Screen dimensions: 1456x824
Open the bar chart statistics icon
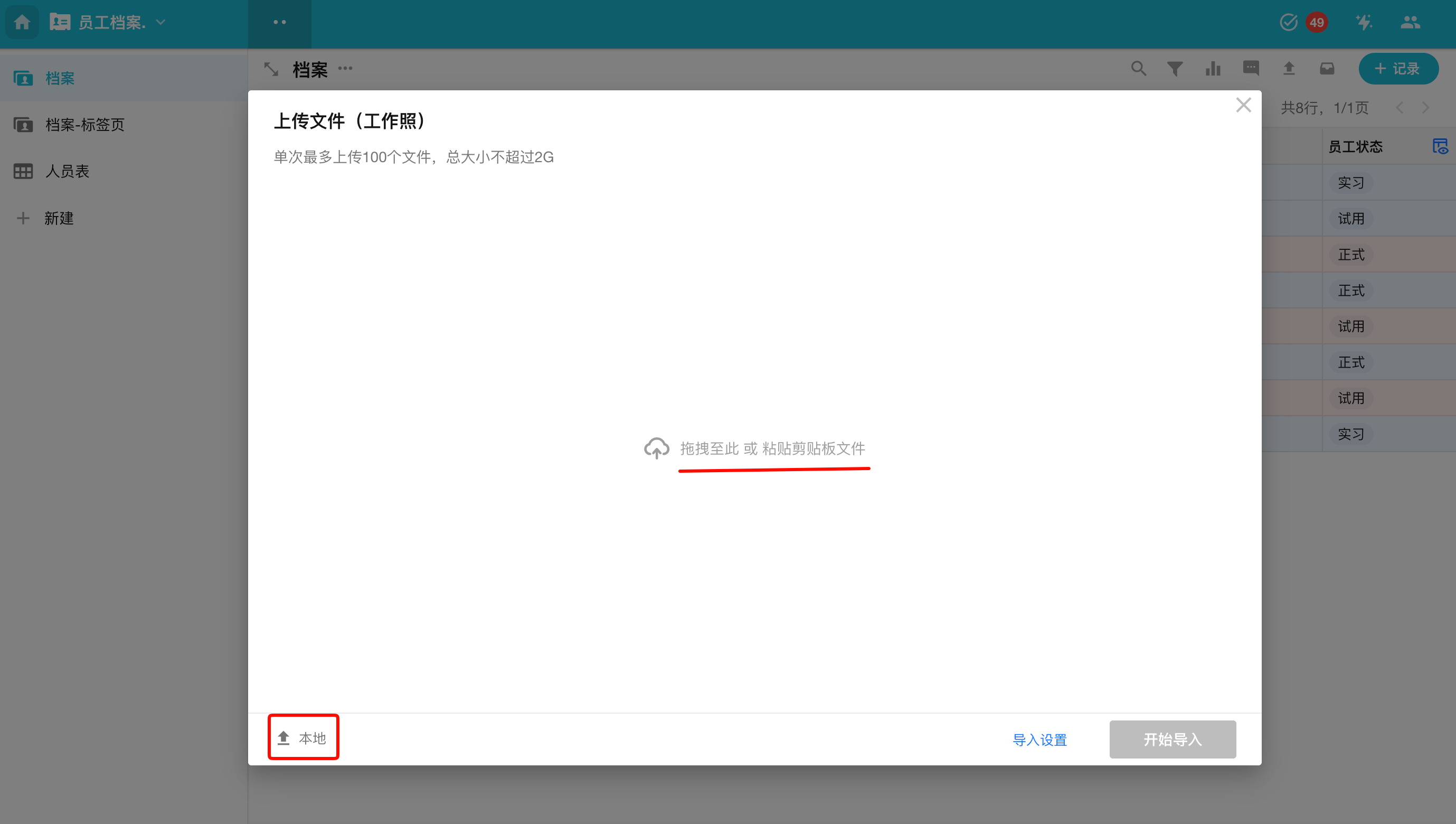1213,69
